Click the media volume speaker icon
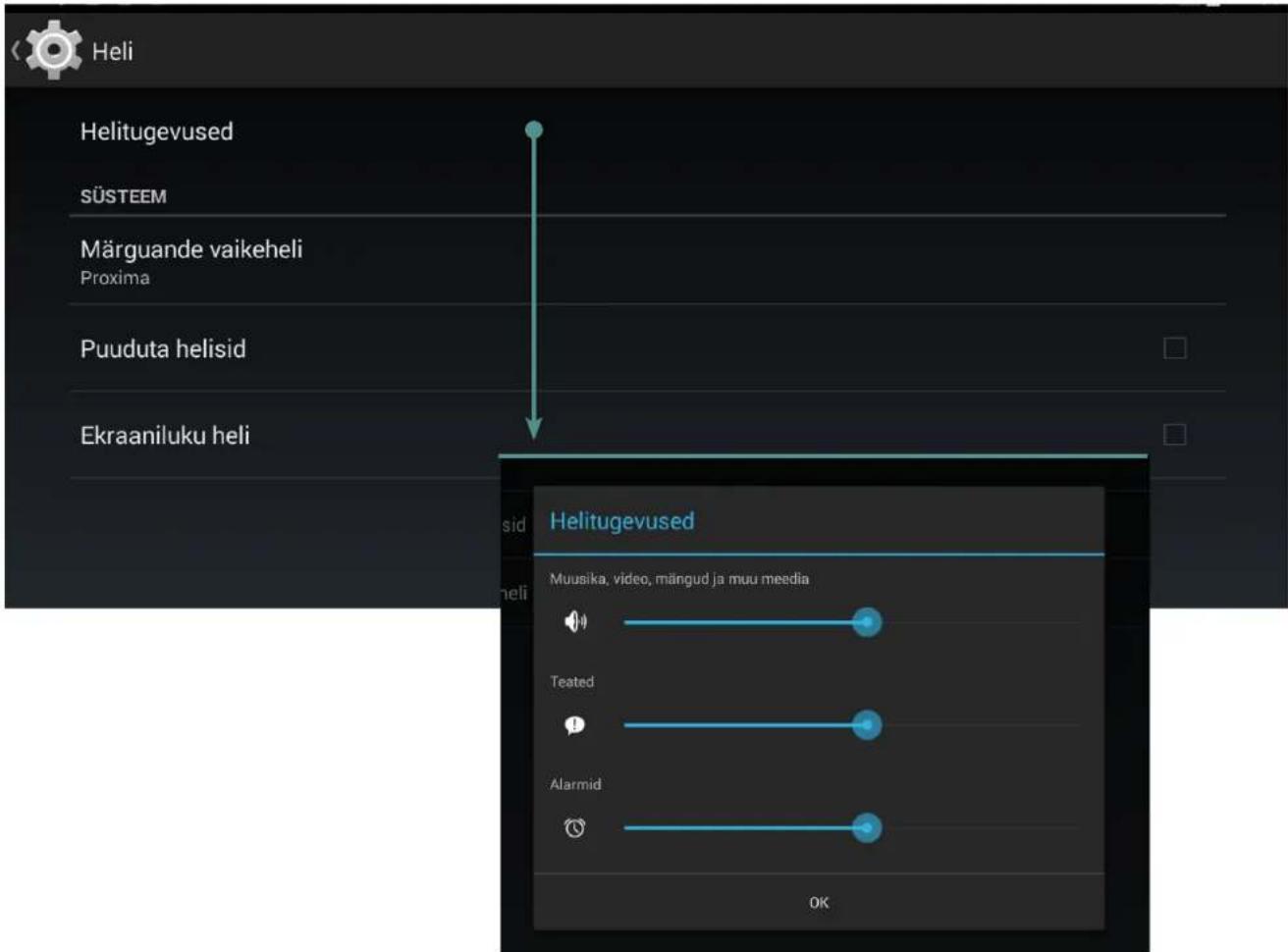This screenshot has height=952, width=1288. click(575, 621)
